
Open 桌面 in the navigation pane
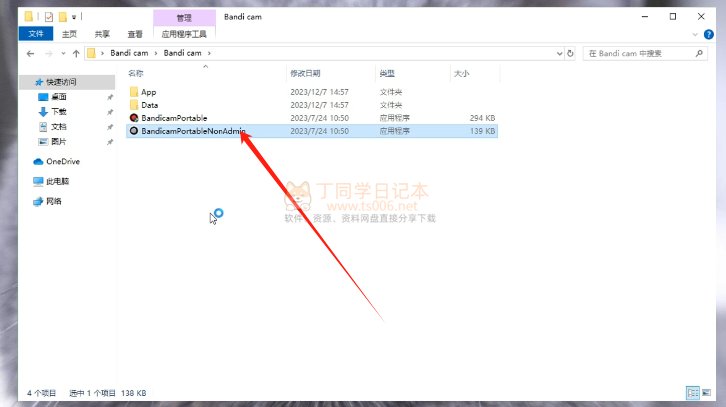(x=58, y=97)
